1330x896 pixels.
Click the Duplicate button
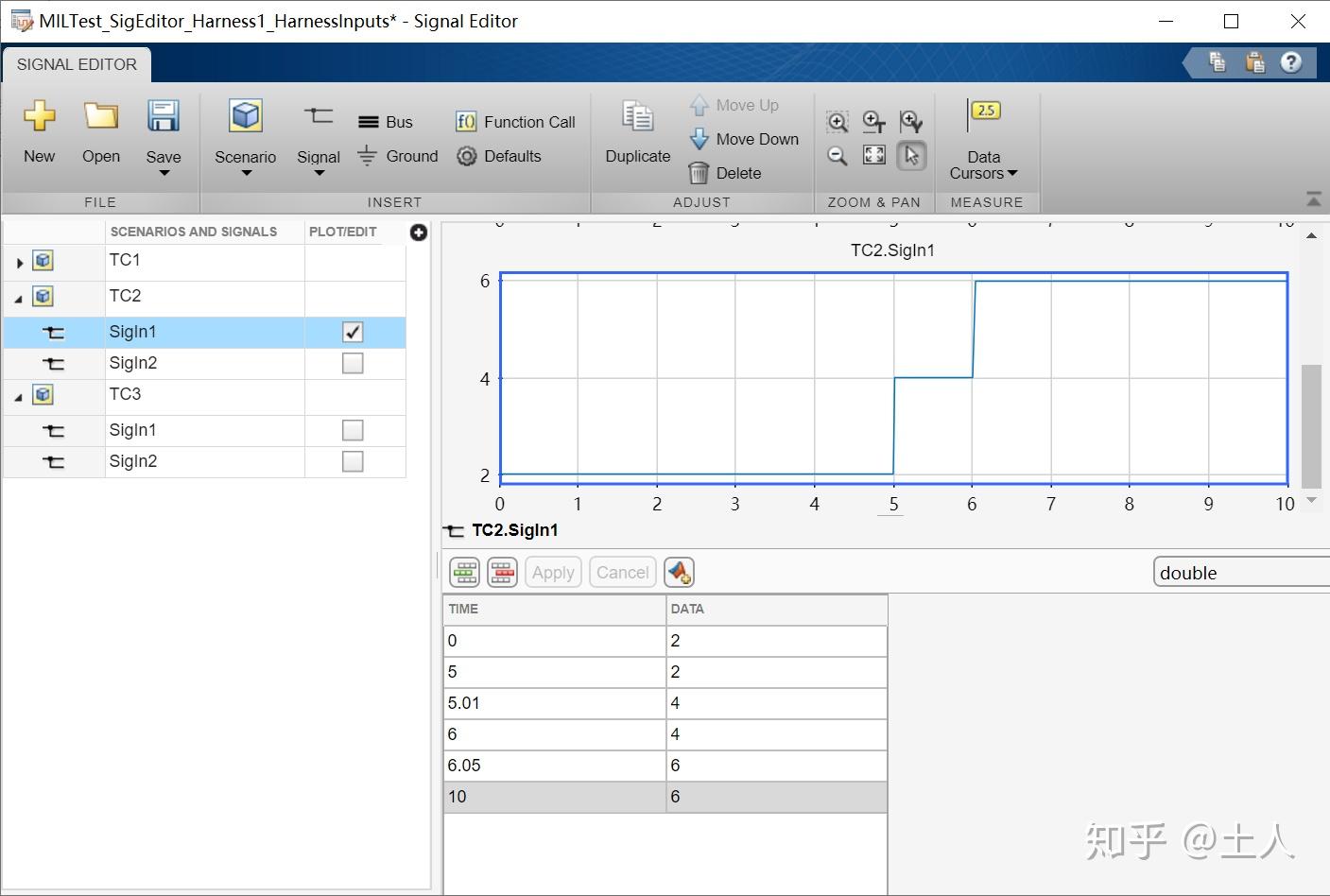[636, 134]
